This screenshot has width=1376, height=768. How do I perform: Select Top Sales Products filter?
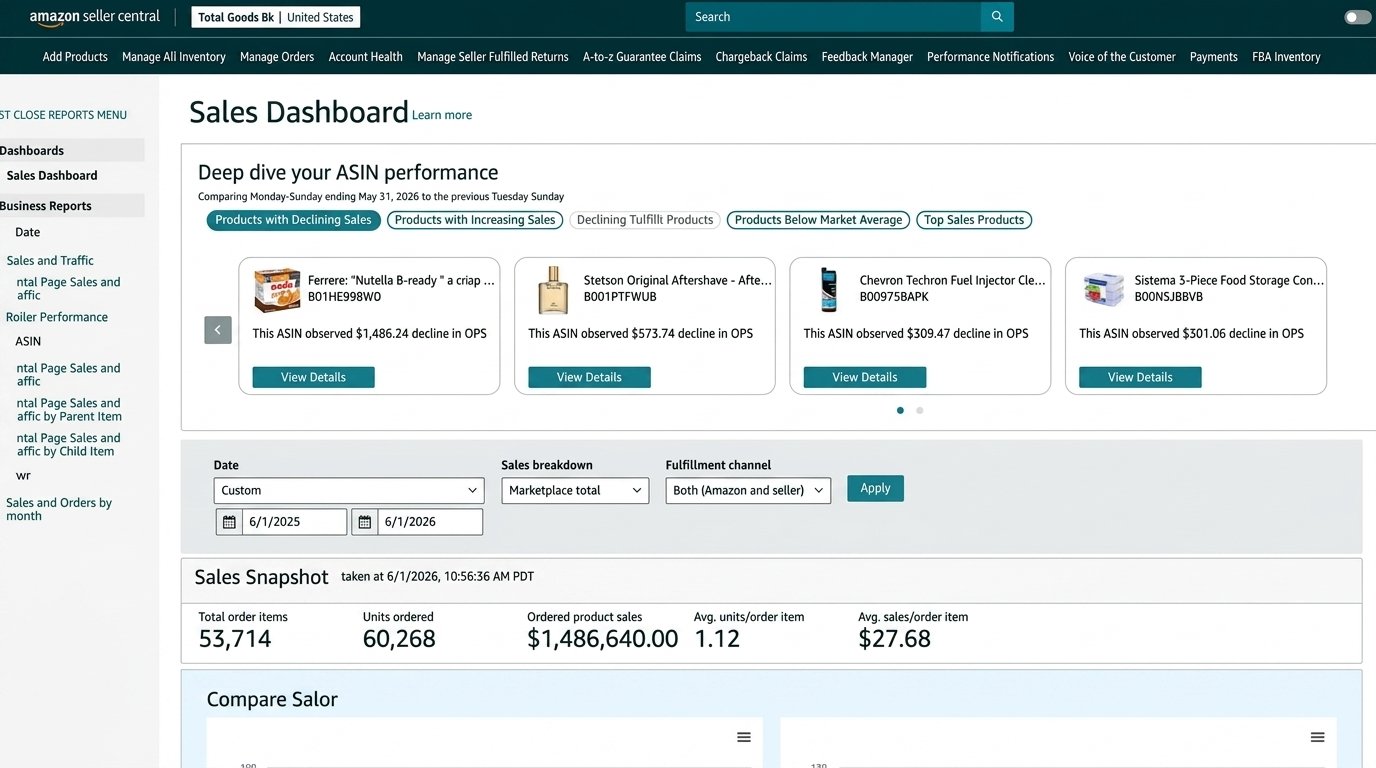coord(974,220)
